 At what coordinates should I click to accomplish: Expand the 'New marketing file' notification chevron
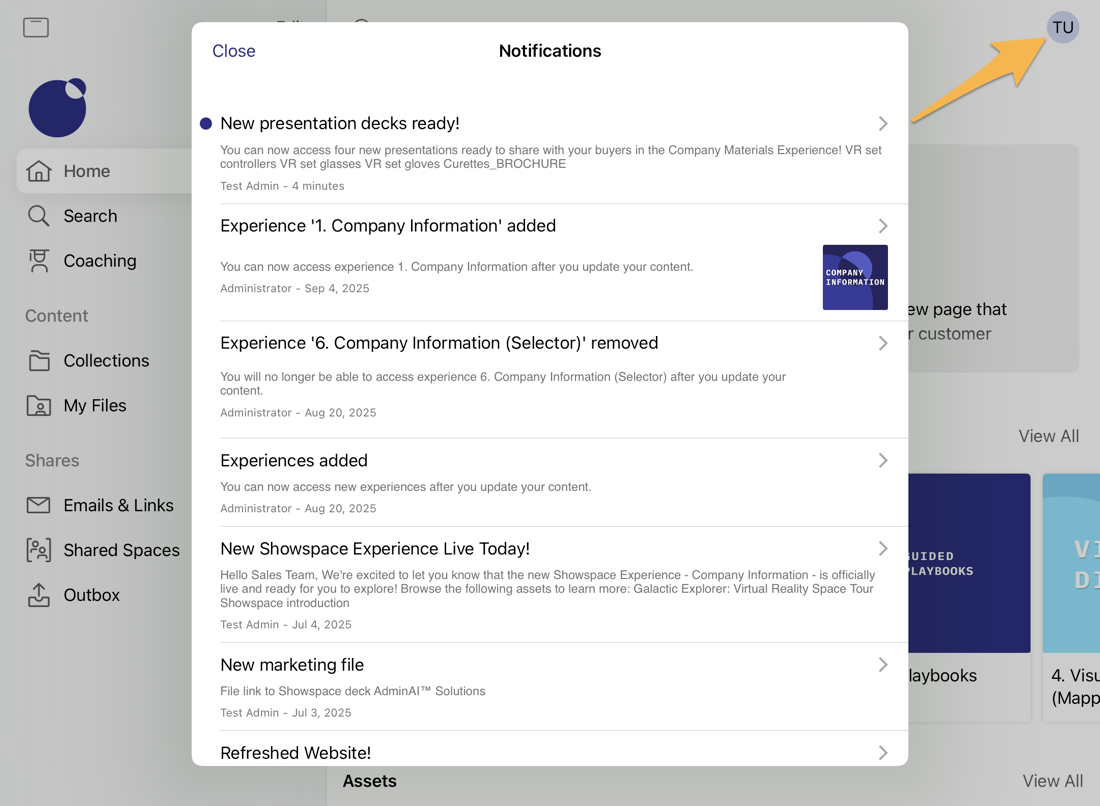[883, 663]
